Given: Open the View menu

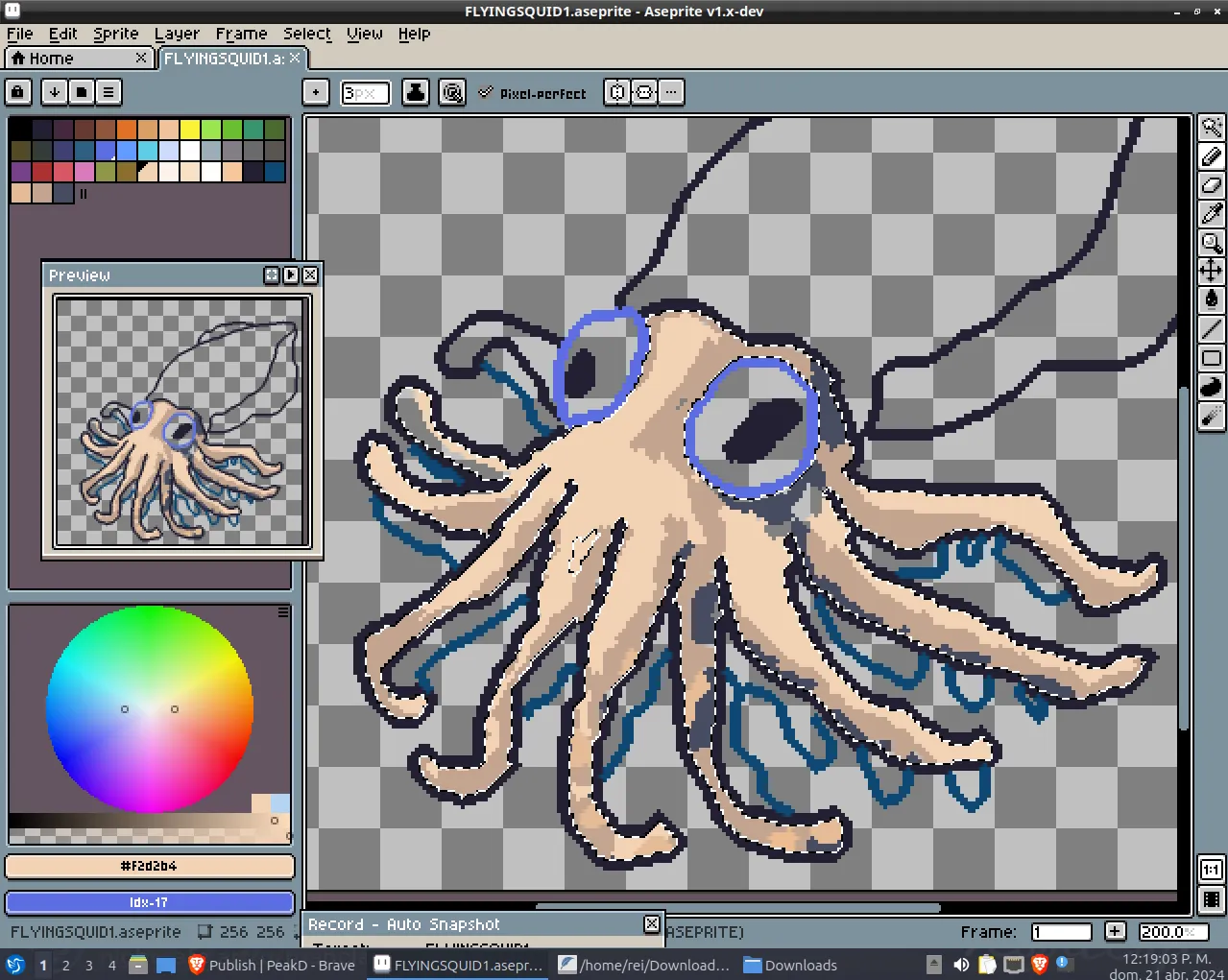Looking at the screenshot, I should pos(365,34).
